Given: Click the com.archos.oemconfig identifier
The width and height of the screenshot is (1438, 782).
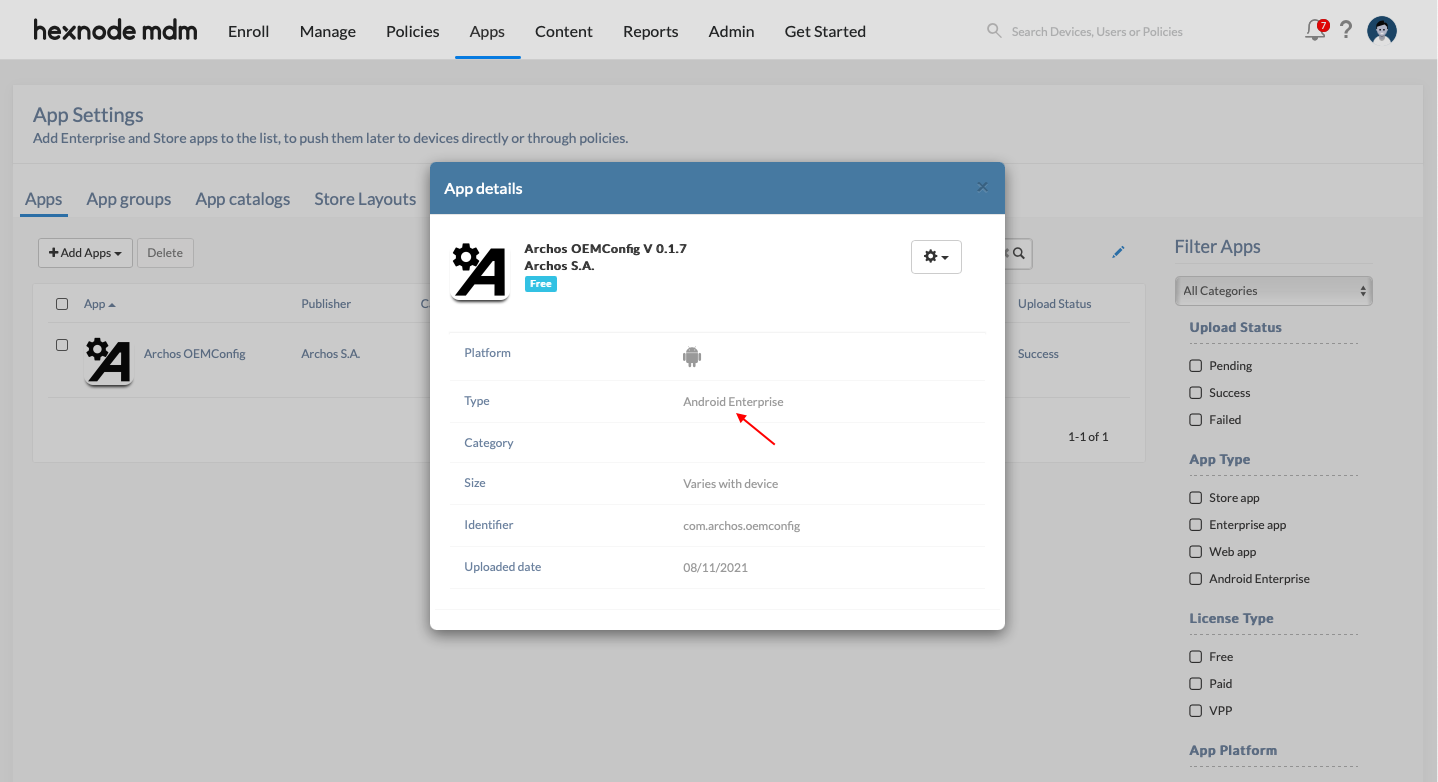Looking at the screenshot, I should pyautogui.click(x=742, y=526).
